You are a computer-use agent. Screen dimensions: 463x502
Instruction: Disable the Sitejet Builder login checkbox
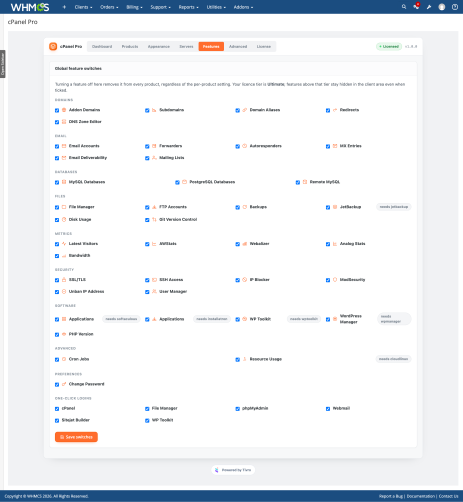[57, 420]
